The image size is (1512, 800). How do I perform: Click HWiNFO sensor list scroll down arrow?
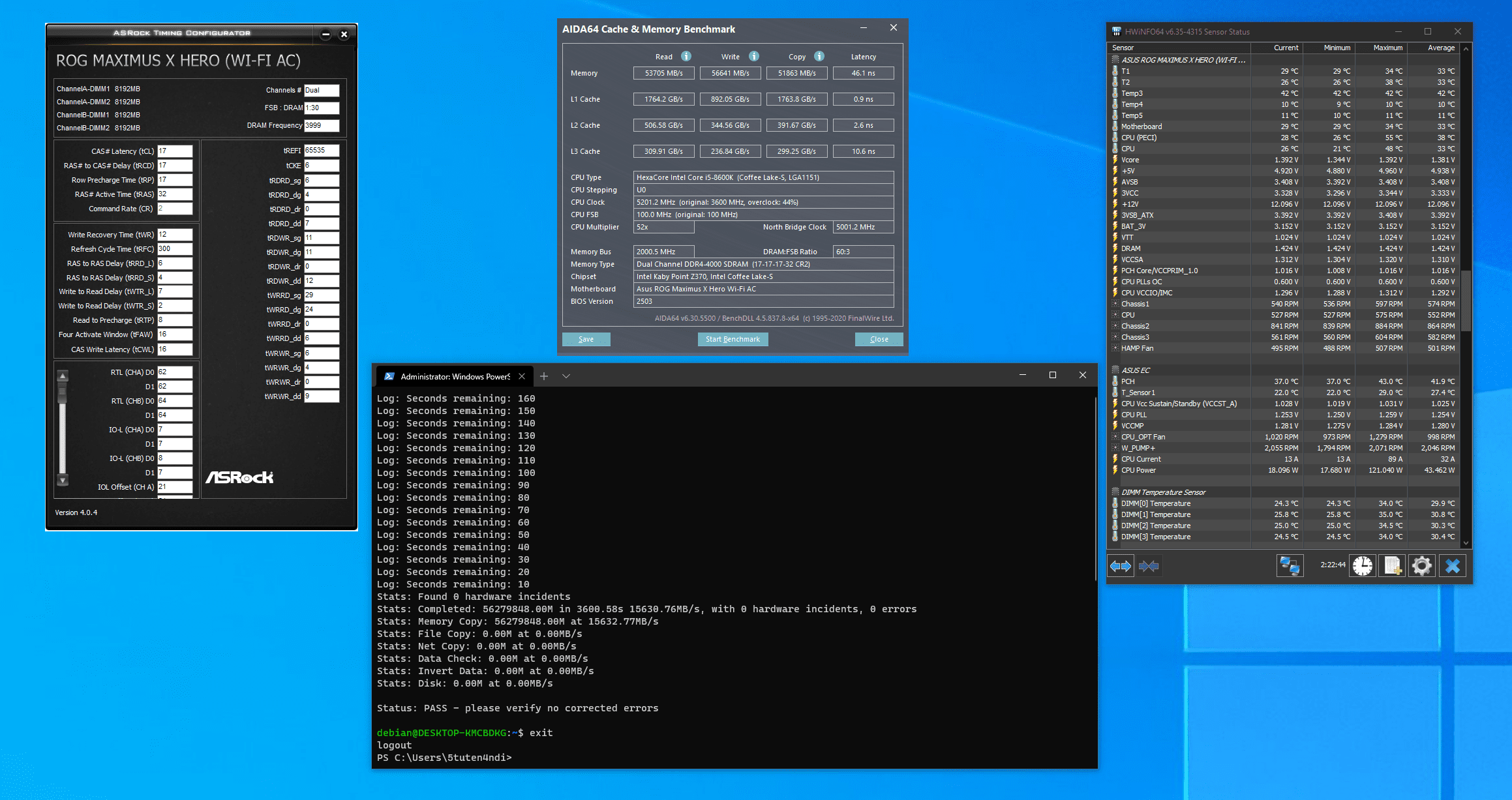point(1466,542)
